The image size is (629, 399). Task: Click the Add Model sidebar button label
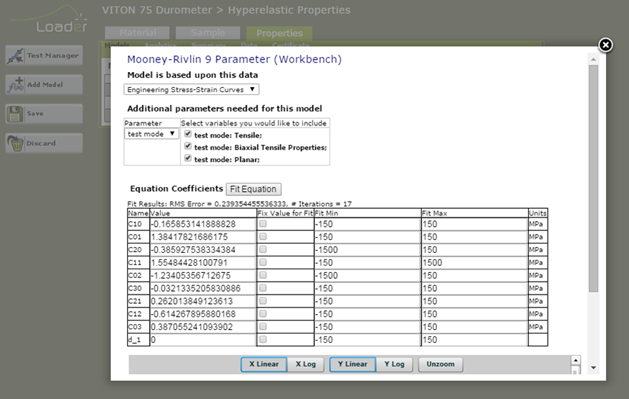point(45,85)
